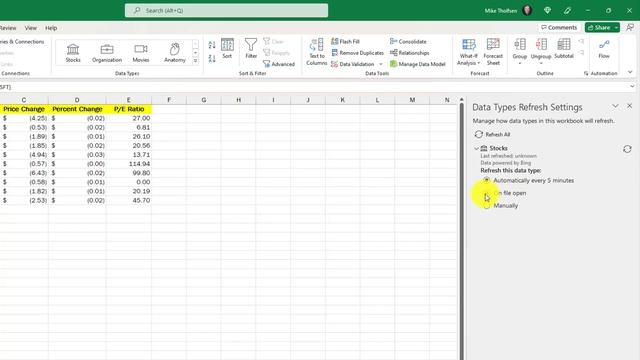Open Group dropdown menu
Image resolution: width=640 pixels, height=360 pixels.
coord(520,64)
